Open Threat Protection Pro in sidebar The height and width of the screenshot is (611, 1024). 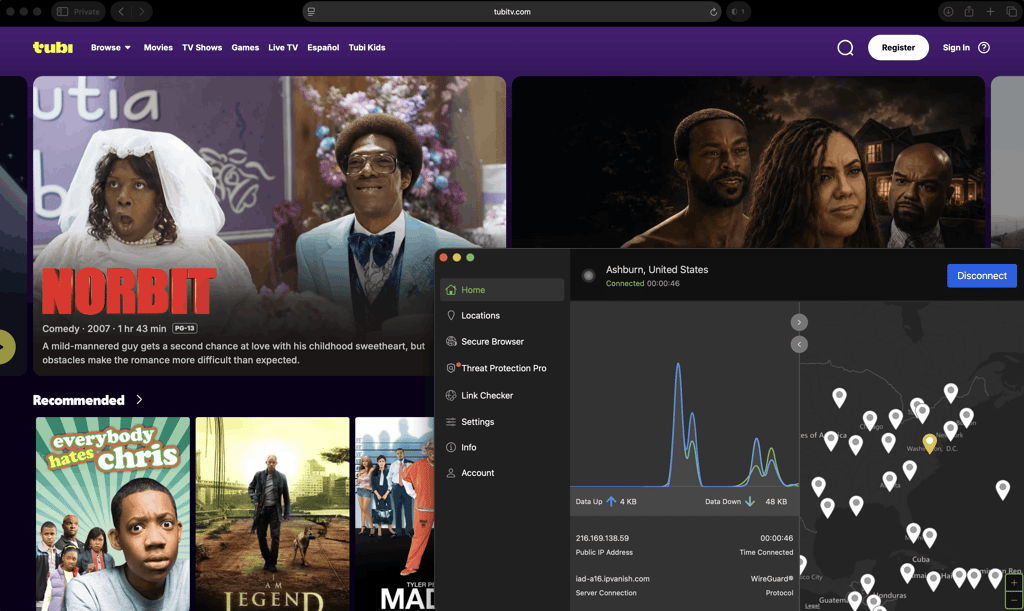tap(502, 368)
